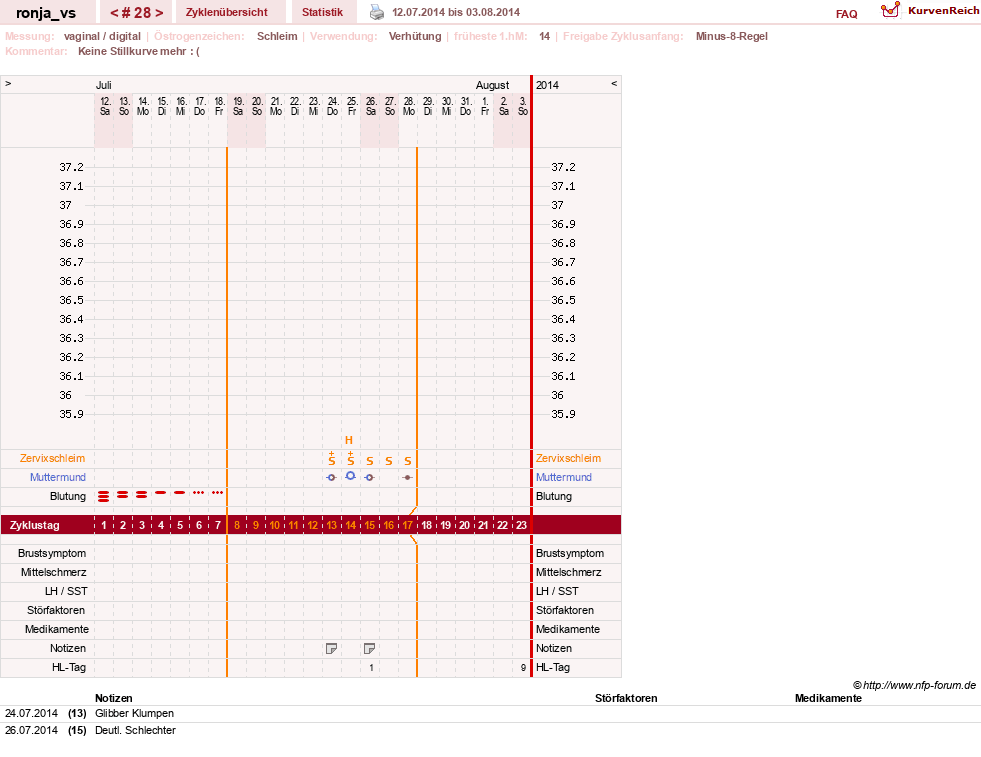
Task: Select cycle day 18 in Zyklustag row
Action: (x=426, y=525)
